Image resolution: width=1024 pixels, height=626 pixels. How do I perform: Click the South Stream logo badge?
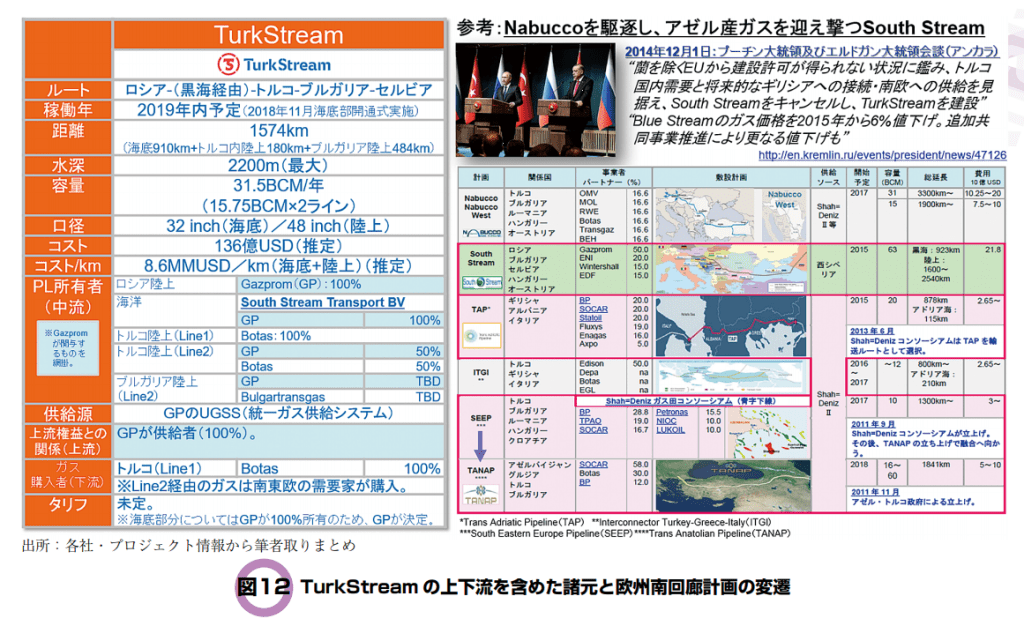[x=482, y=283]
